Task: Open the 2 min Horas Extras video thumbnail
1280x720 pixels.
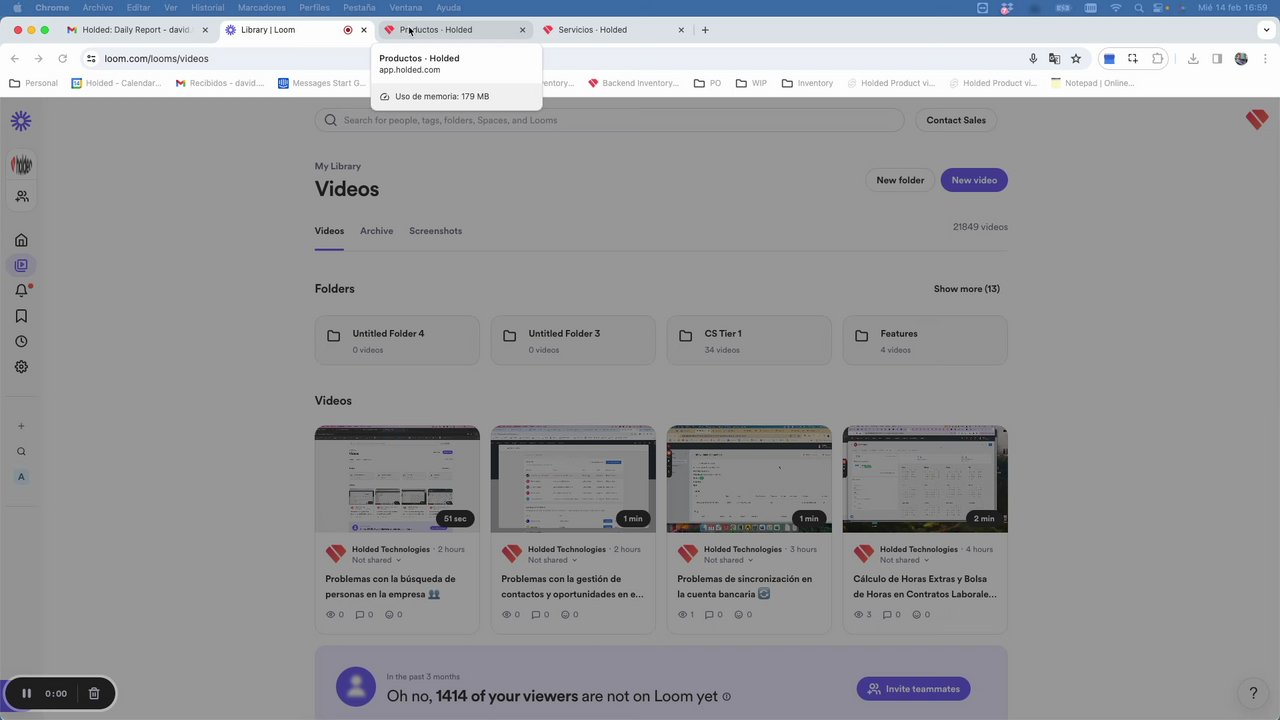Action: [925, 479]
